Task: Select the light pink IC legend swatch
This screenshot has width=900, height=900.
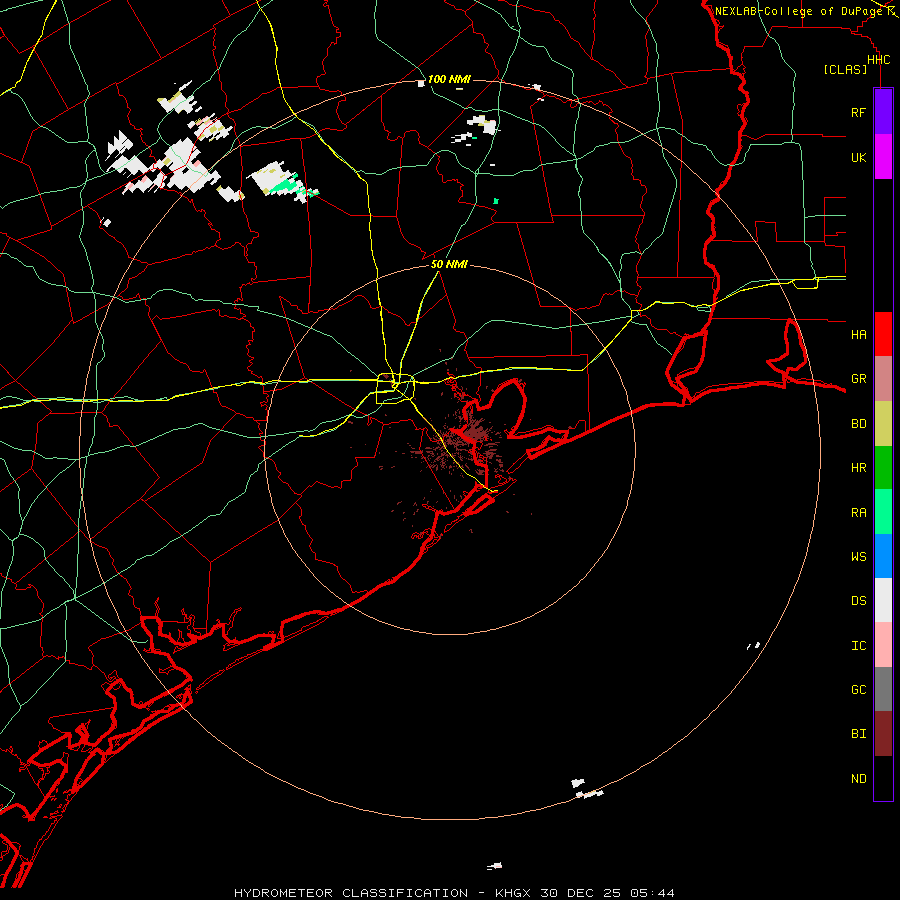Action: (x=883, y=645)
